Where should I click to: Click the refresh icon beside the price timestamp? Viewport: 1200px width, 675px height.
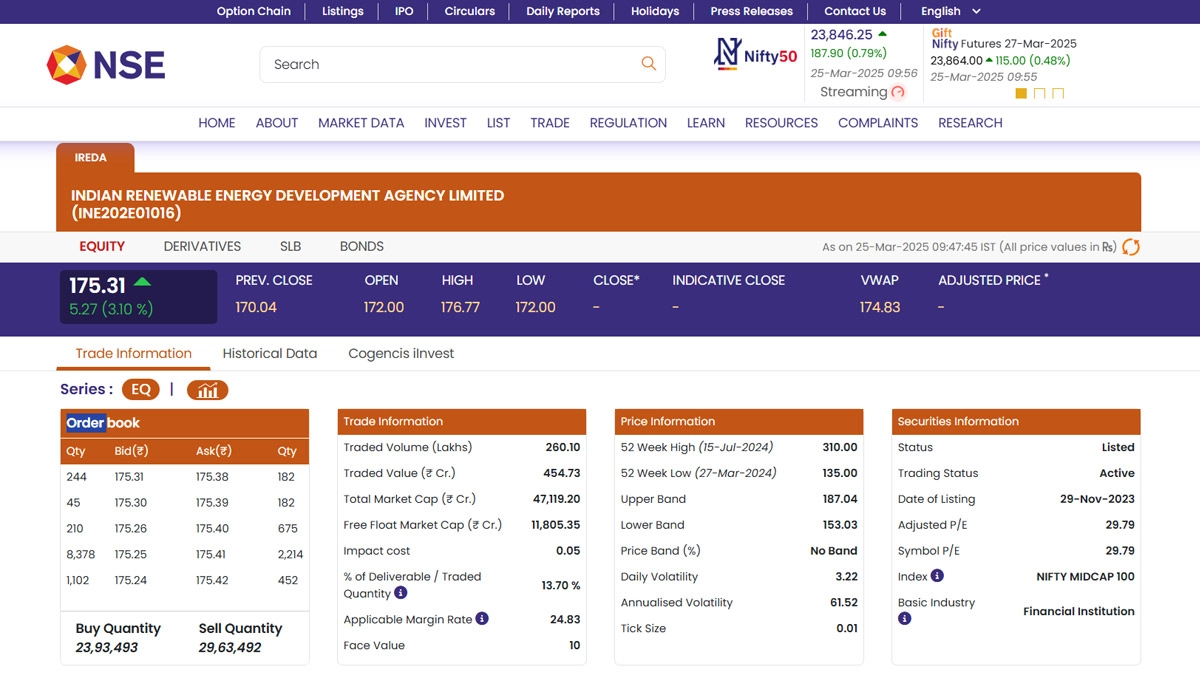(x=1131, y=247)
